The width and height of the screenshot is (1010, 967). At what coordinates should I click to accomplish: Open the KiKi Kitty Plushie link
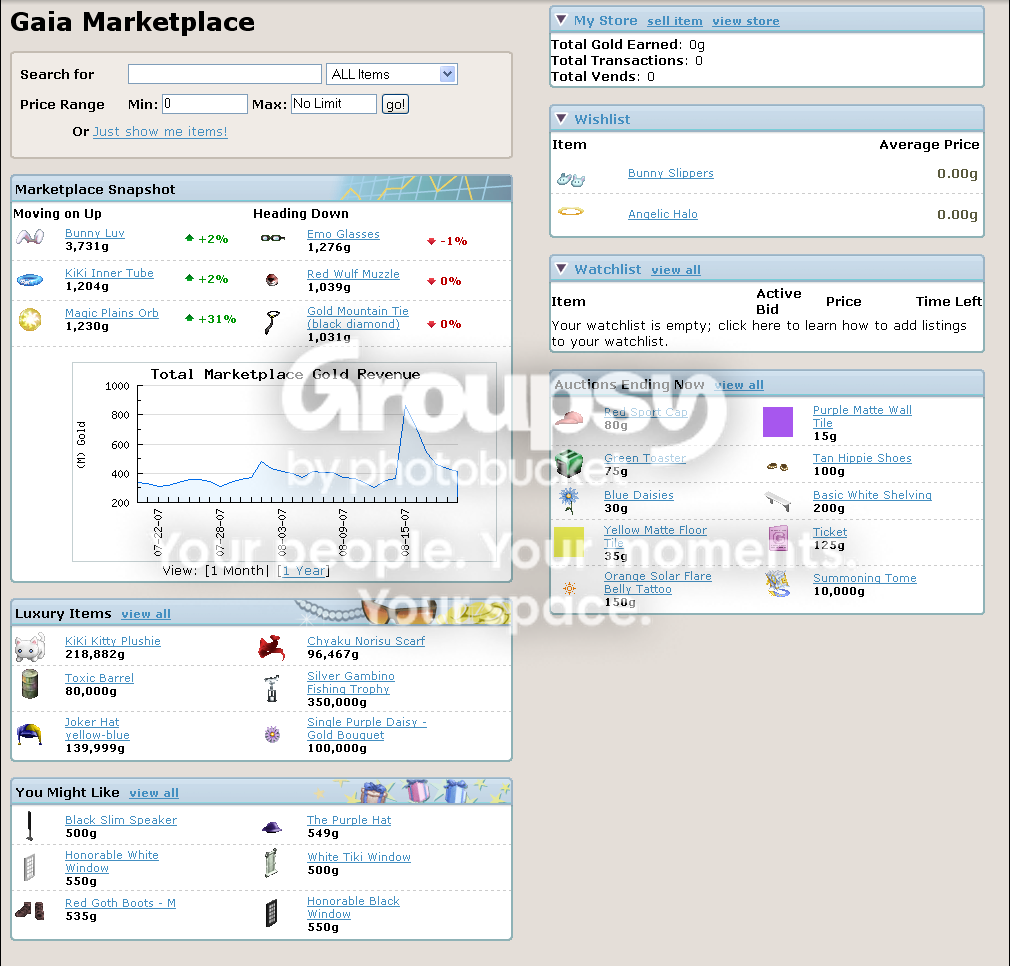coord(113,641)
